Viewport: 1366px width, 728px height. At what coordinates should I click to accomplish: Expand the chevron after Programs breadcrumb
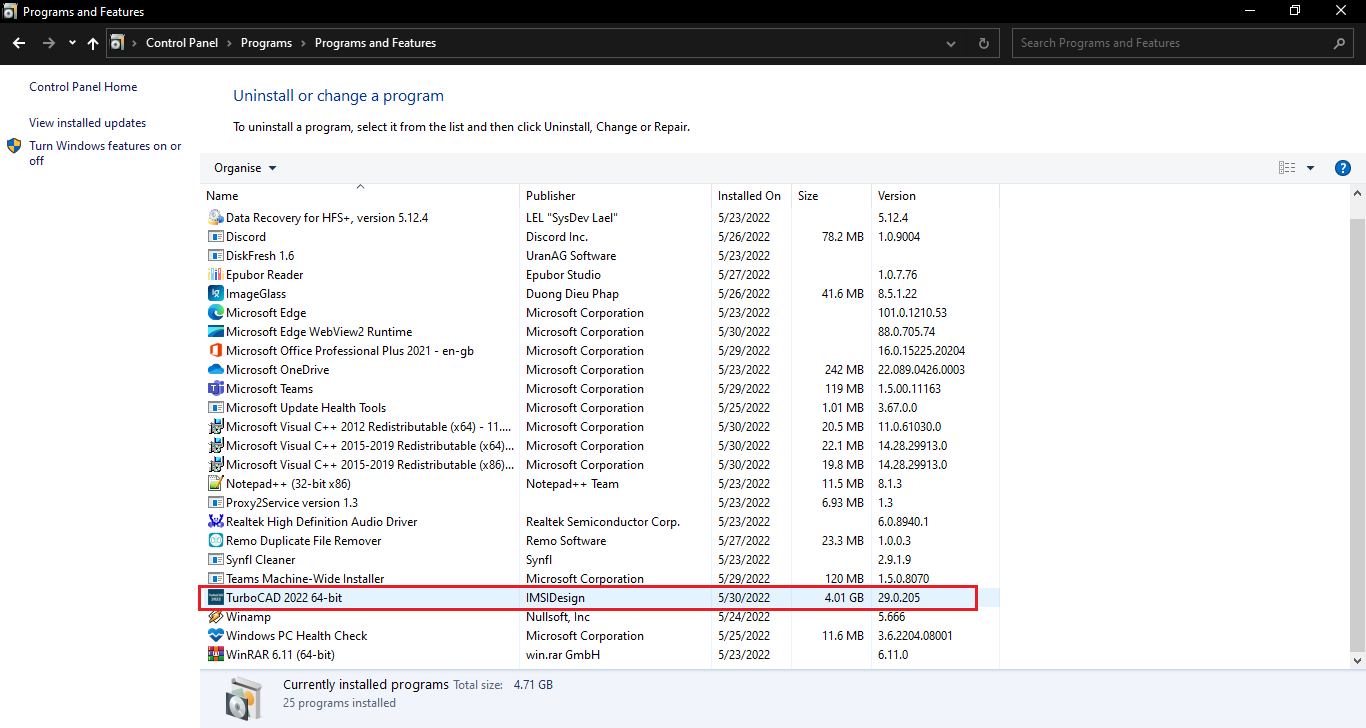303,43
